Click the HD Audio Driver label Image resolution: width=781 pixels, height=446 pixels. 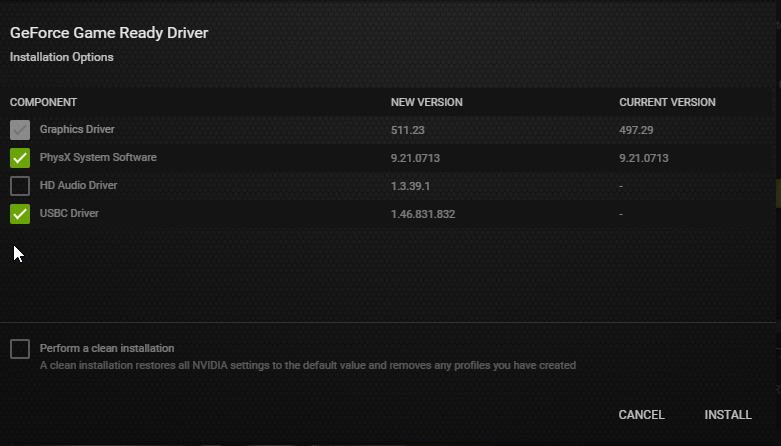(78, 185)
